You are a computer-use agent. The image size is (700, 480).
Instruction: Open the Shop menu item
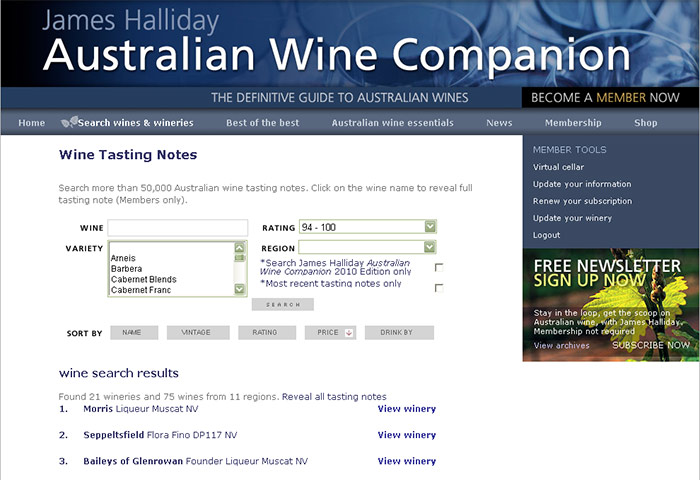coord(646,123)
